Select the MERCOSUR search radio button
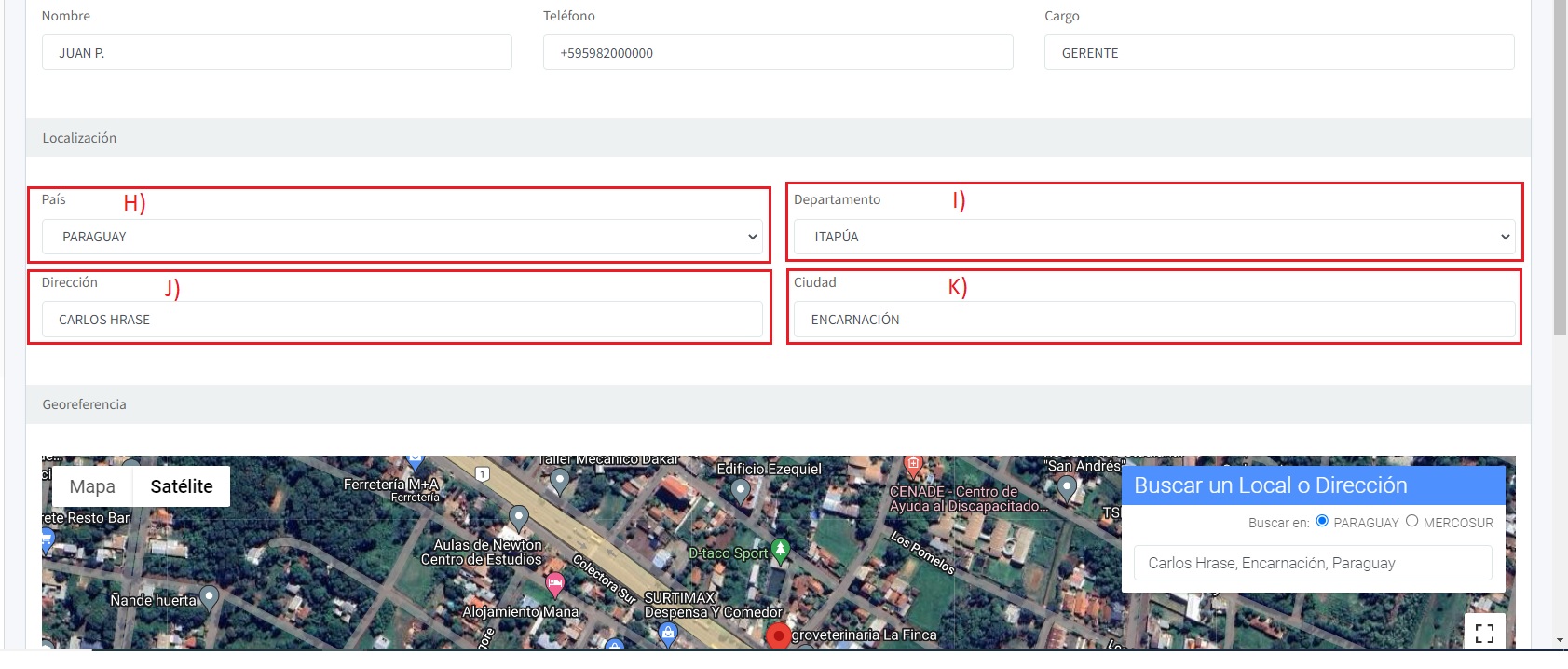 [x=1411, y=521]
